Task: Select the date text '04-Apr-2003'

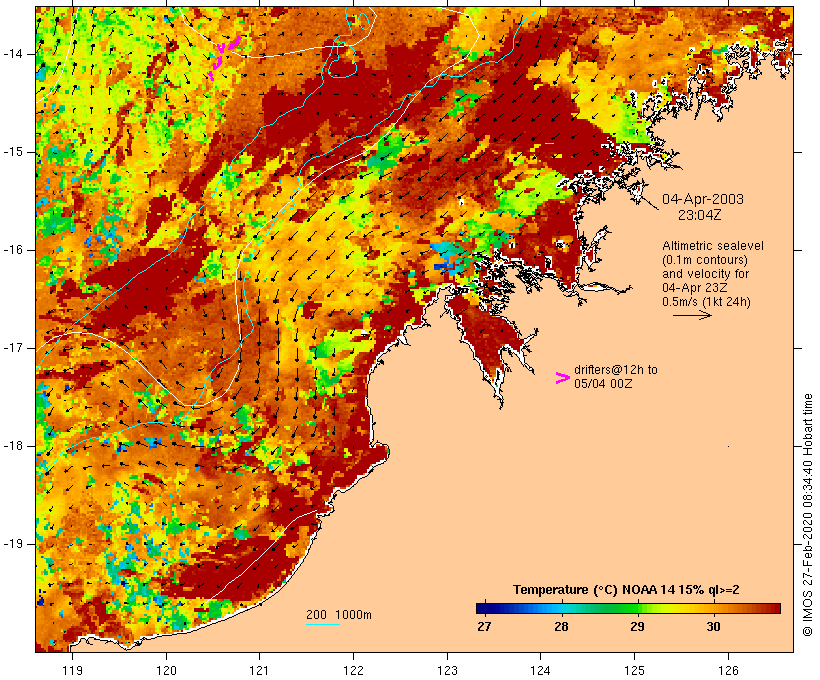Action: [x=703, y=199]
